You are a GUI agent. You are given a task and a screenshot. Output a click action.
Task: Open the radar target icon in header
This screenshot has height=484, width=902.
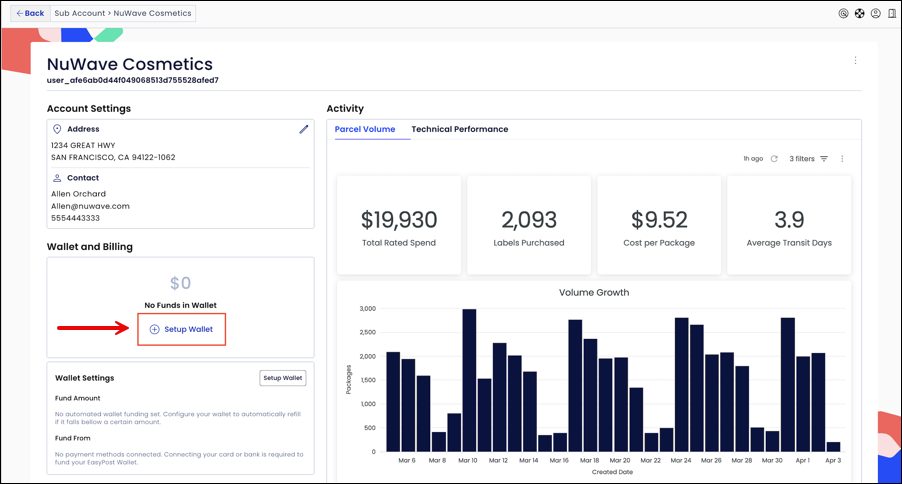pos(843,13)
